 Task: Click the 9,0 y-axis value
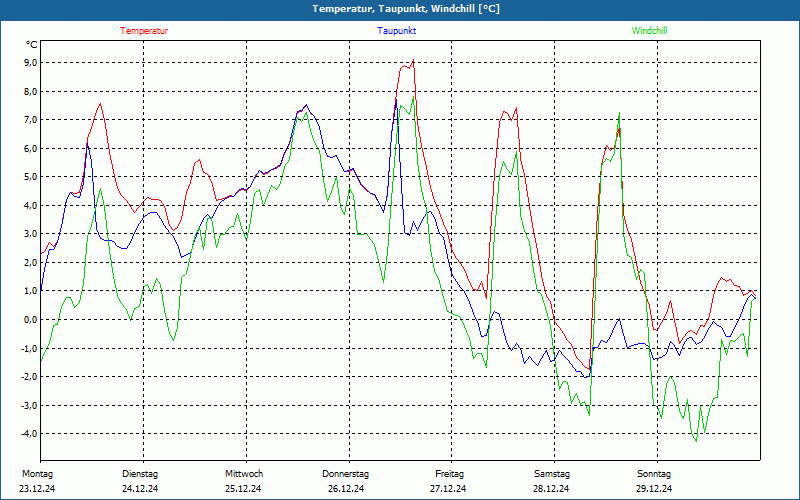(30, 63)
